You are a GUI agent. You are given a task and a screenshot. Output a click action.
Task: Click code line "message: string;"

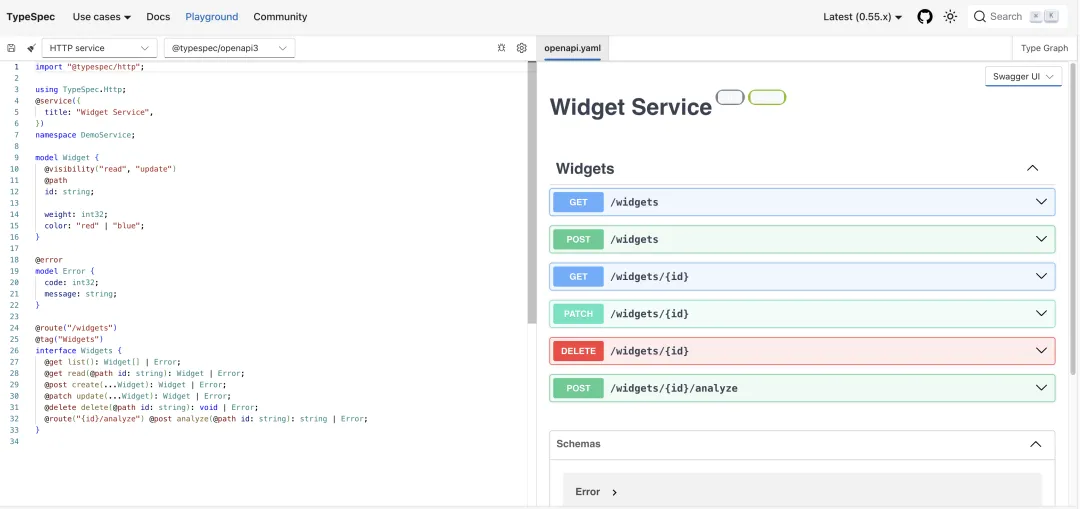(x=81, y=294)
